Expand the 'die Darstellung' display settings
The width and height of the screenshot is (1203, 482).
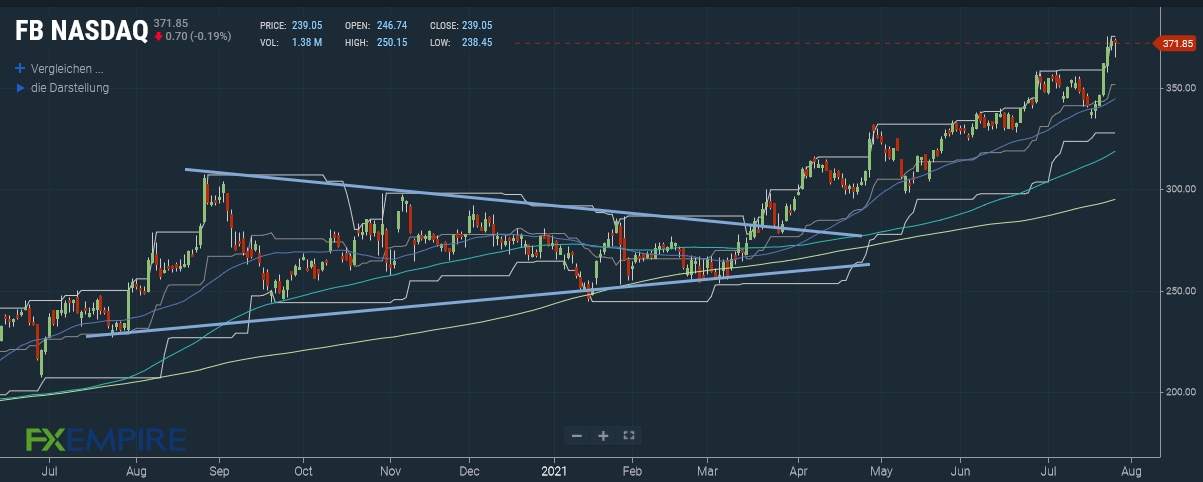coord(70,88)
